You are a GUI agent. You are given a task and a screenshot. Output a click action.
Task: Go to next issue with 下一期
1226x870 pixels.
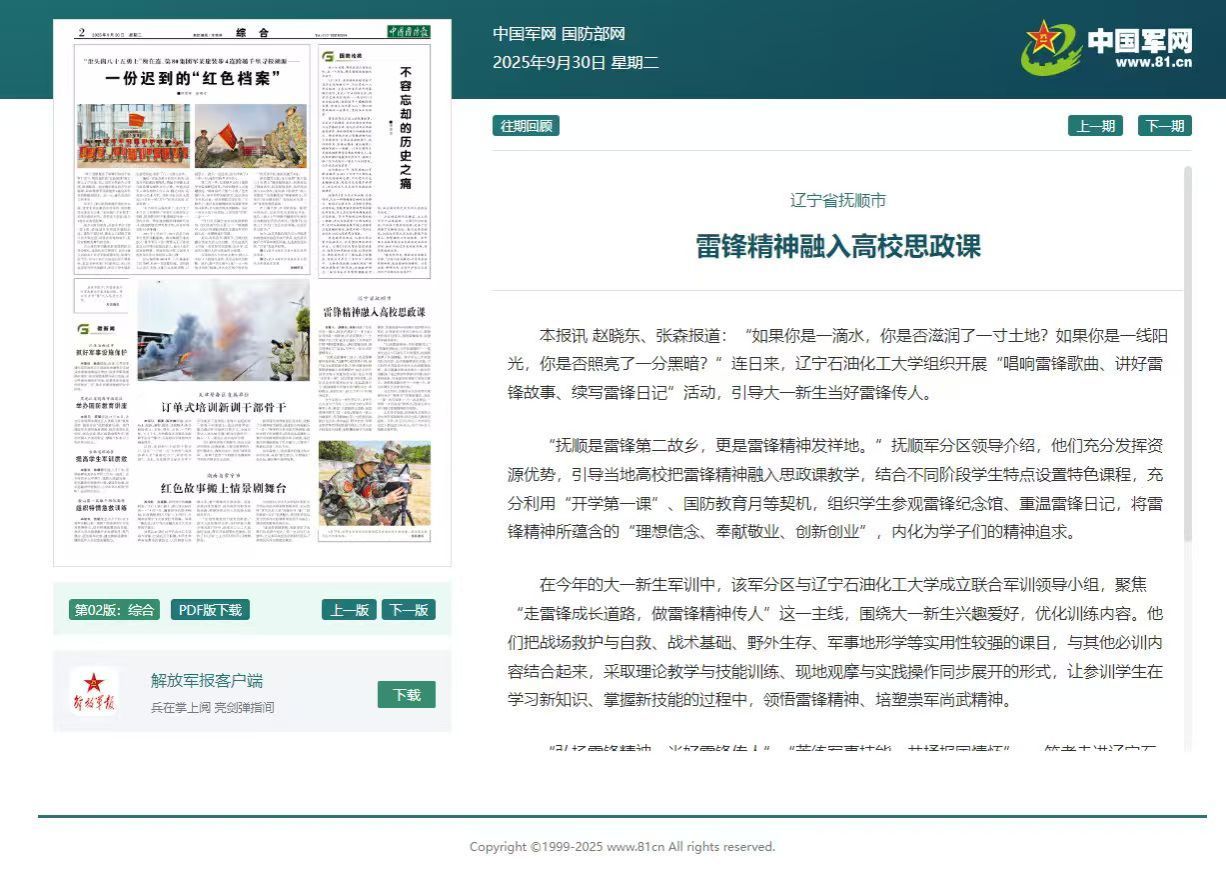click(1164, 126)
